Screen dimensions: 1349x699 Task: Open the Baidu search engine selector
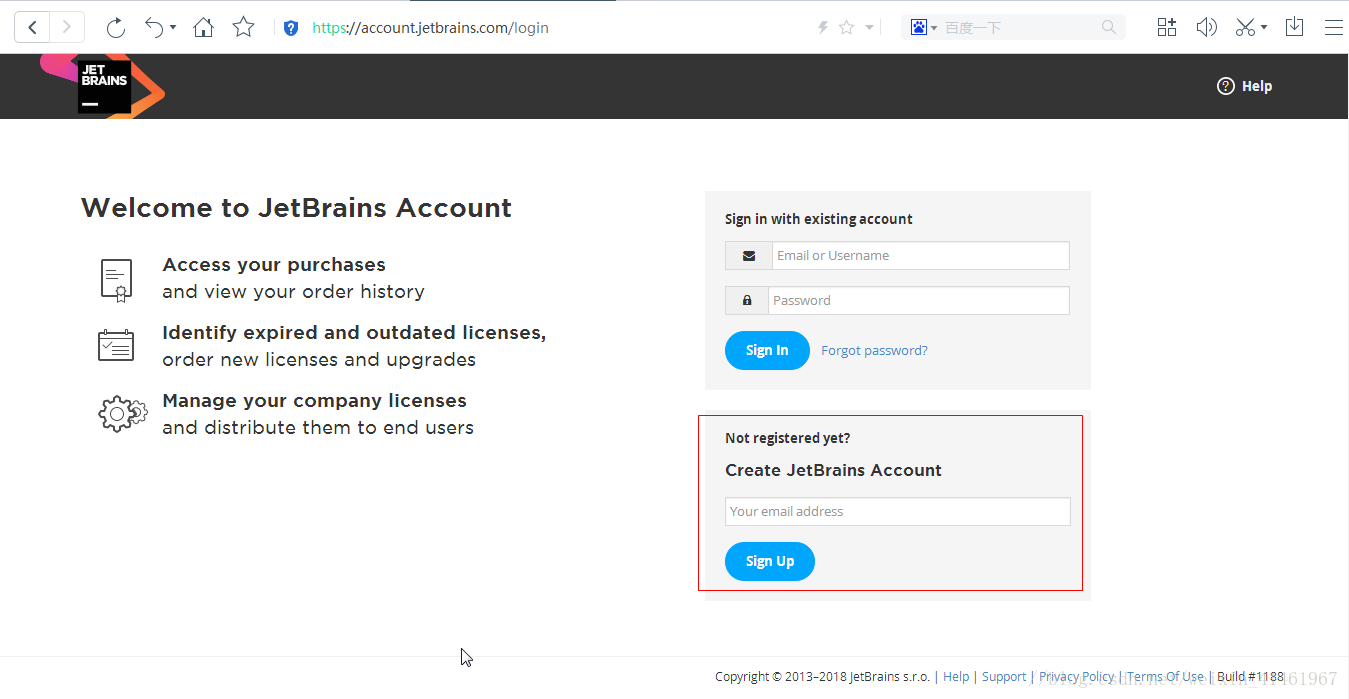tap(922, 28)
